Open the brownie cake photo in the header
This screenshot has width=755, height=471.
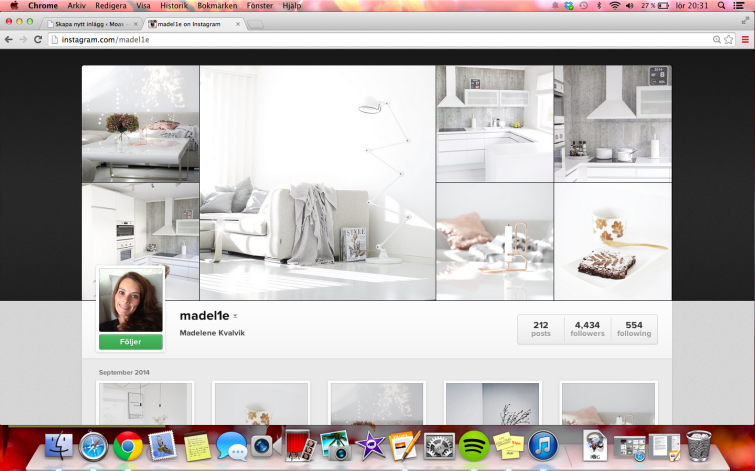coord(612,241)
